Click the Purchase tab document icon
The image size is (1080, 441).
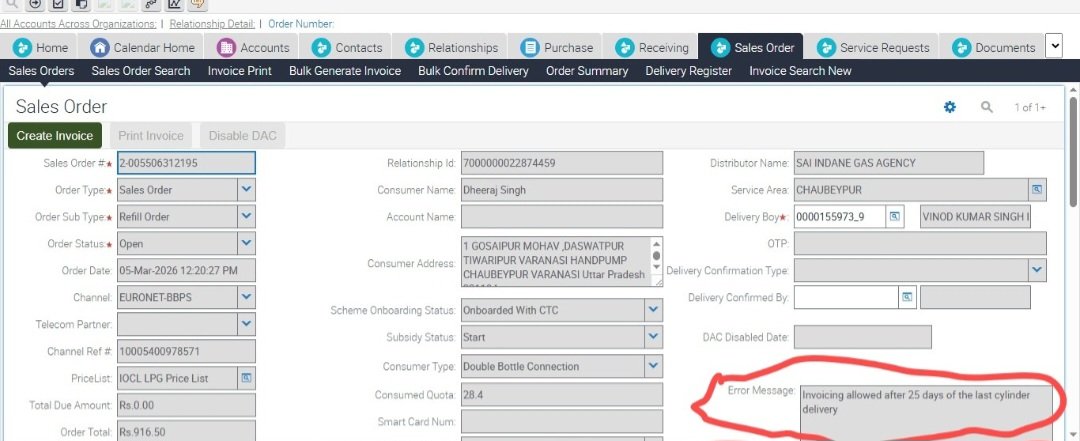coord(530,48)
